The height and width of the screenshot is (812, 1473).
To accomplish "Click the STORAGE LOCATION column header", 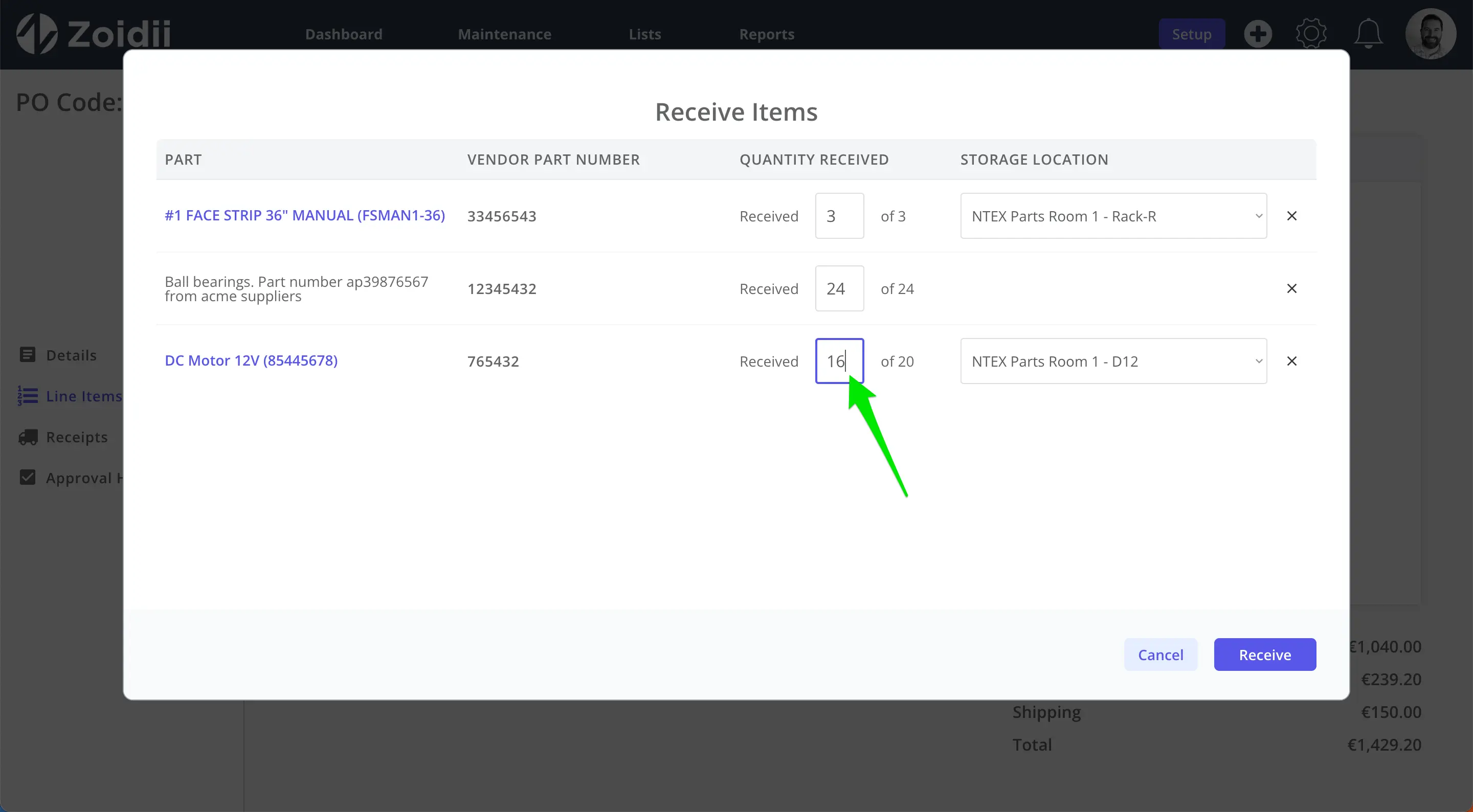I will [1034, 160].
